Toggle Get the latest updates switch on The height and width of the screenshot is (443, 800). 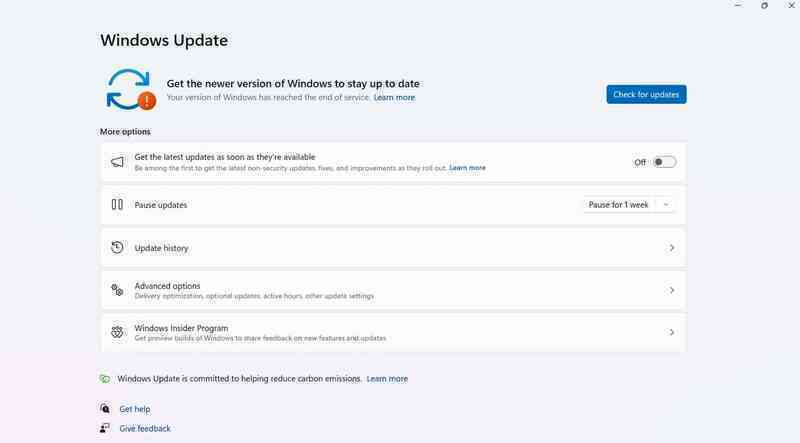pyautogui.click(x=664, y=162)
